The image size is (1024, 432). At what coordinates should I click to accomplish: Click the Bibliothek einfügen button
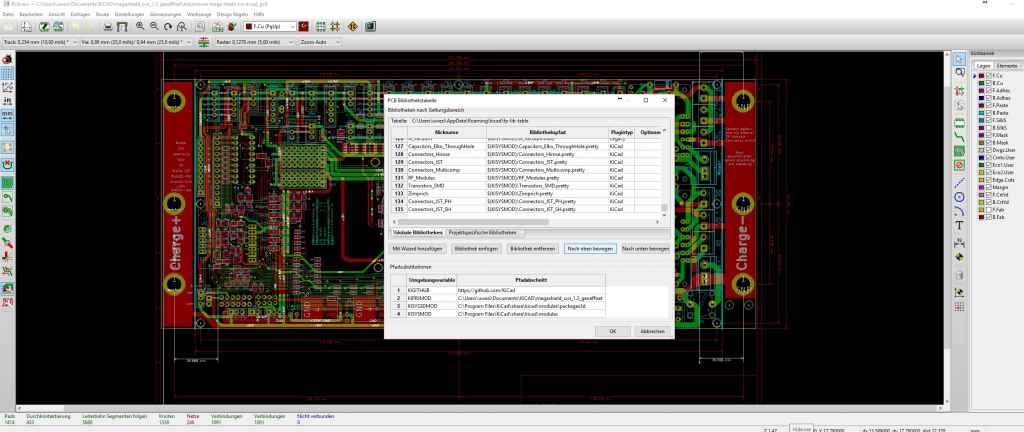(x=477, y=249)
